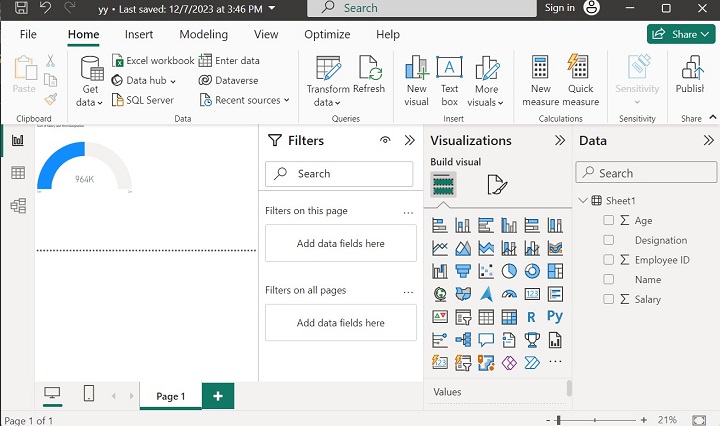
Task: Expand the Data hub dropdown
Action: [x=145, y=80]
